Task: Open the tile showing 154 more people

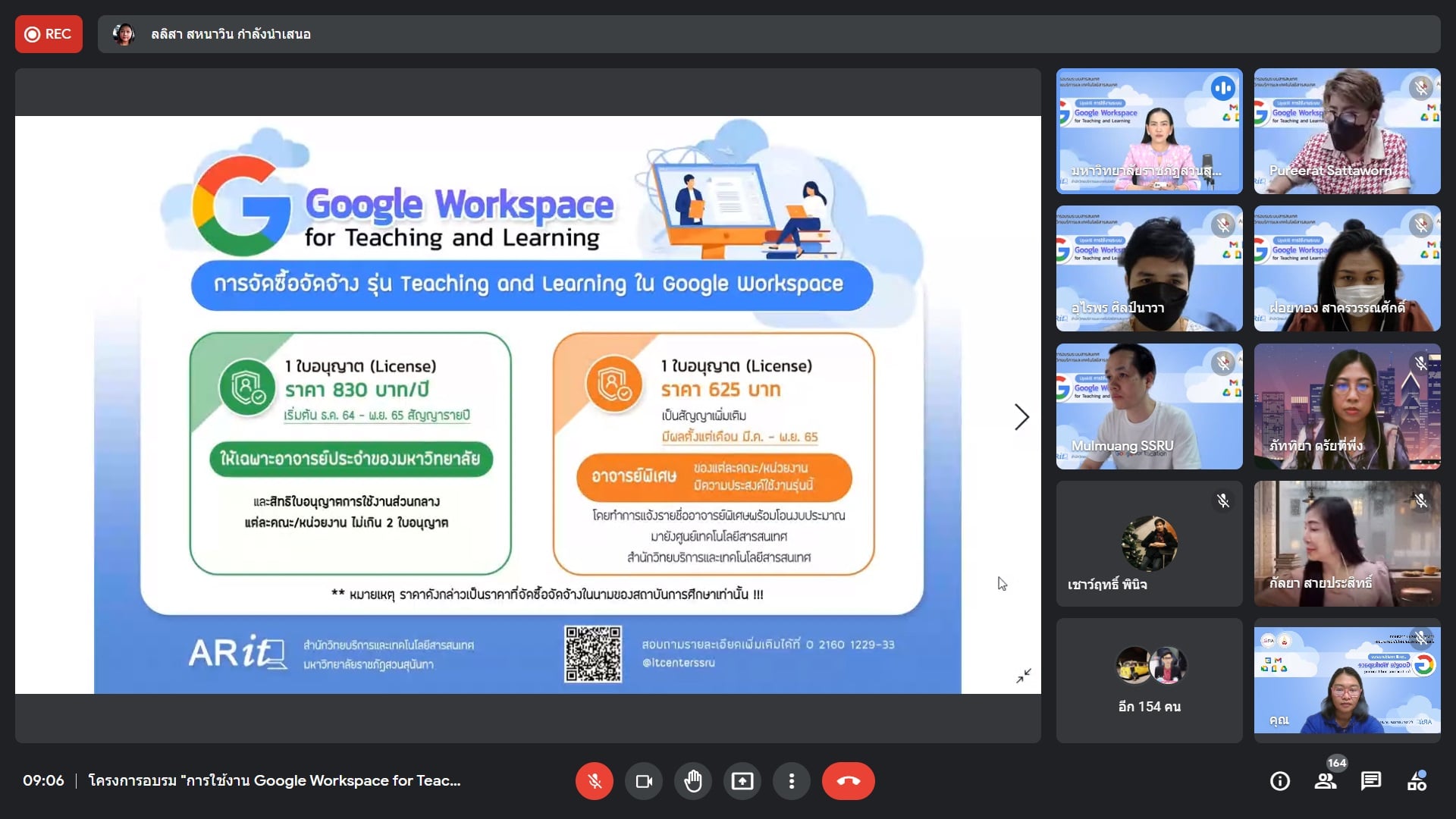Action: click(1149, 680)
